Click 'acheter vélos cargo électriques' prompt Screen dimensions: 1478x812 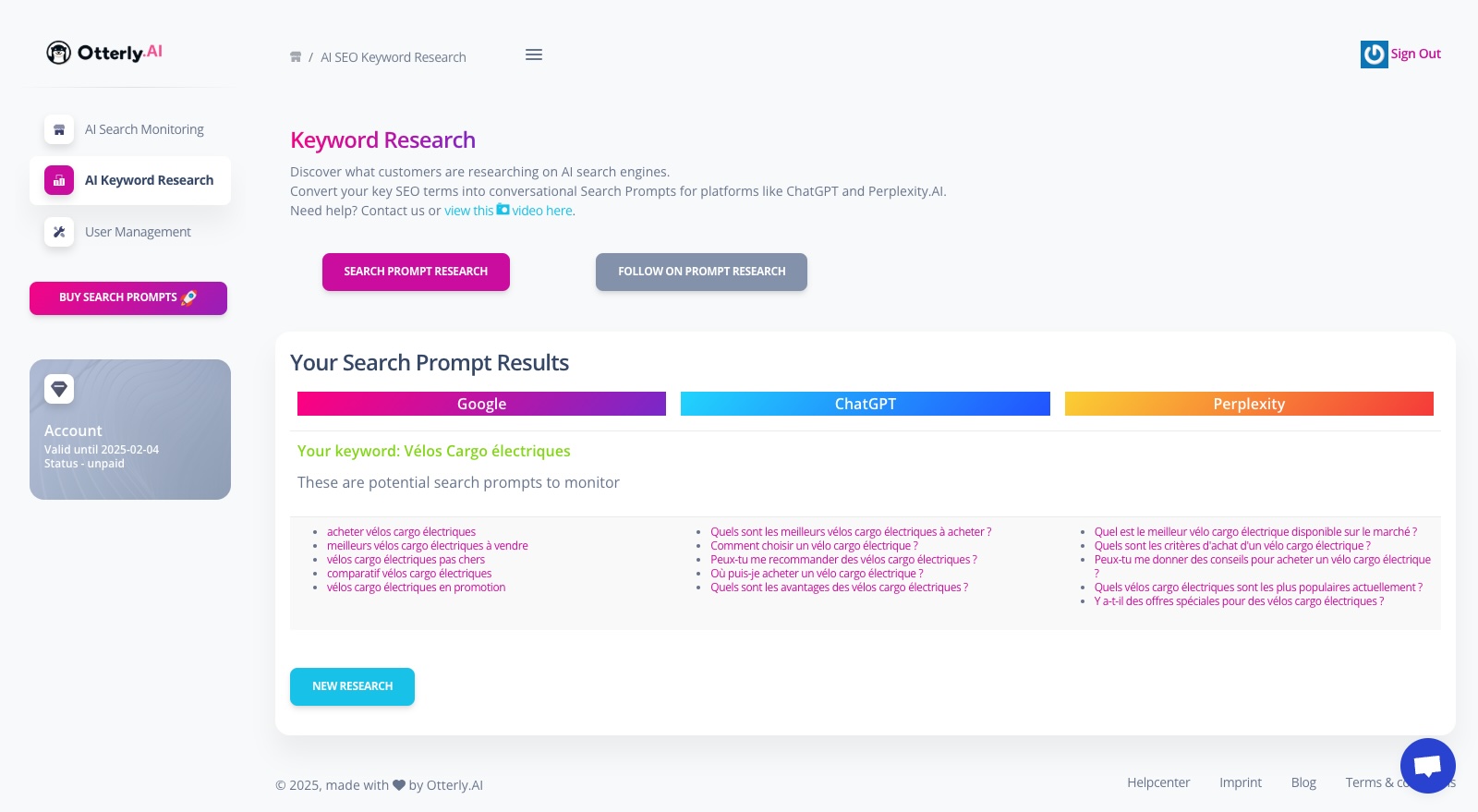(x=401, y=532)
